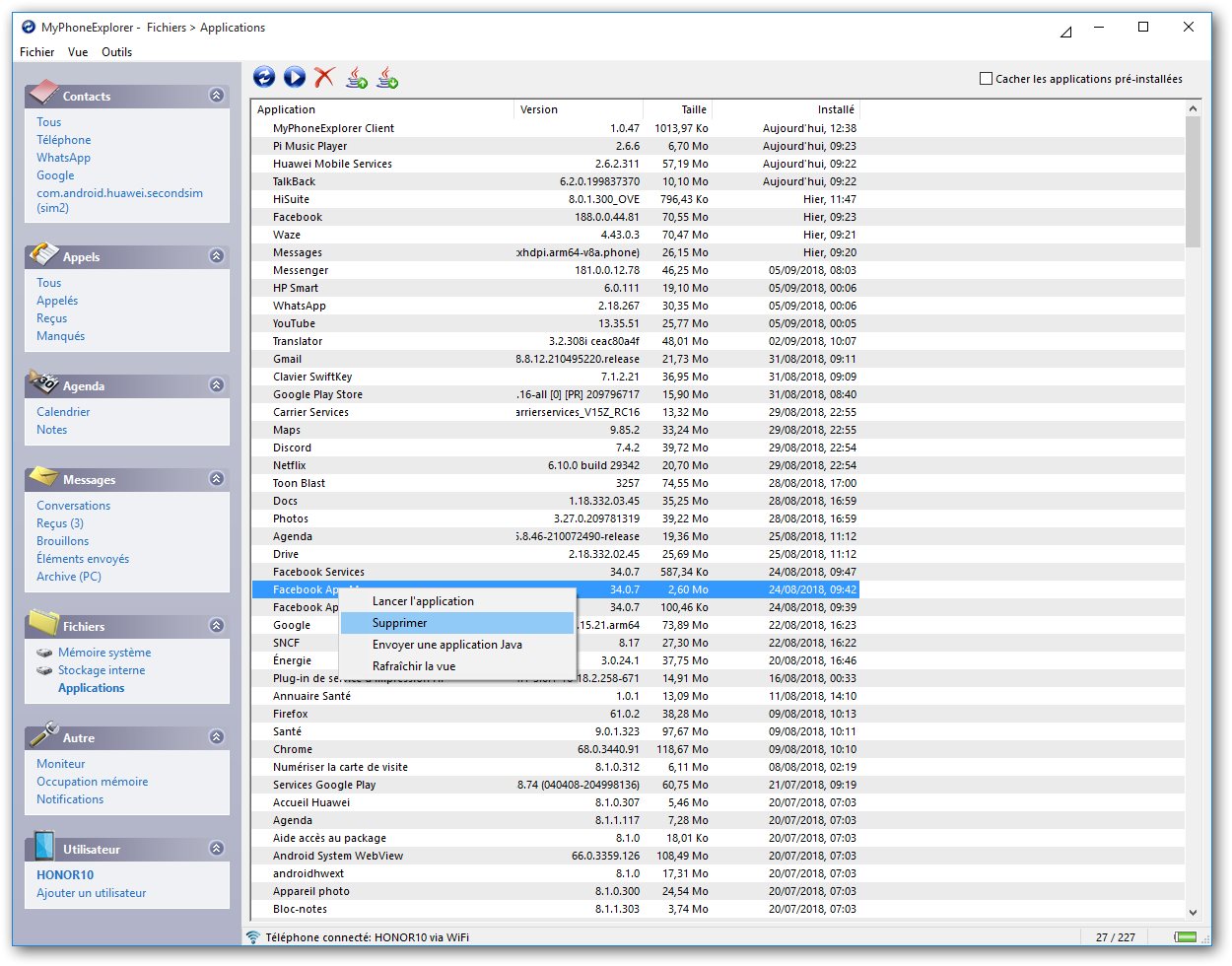Click the Java icon with green up arrow

(357, 77)
